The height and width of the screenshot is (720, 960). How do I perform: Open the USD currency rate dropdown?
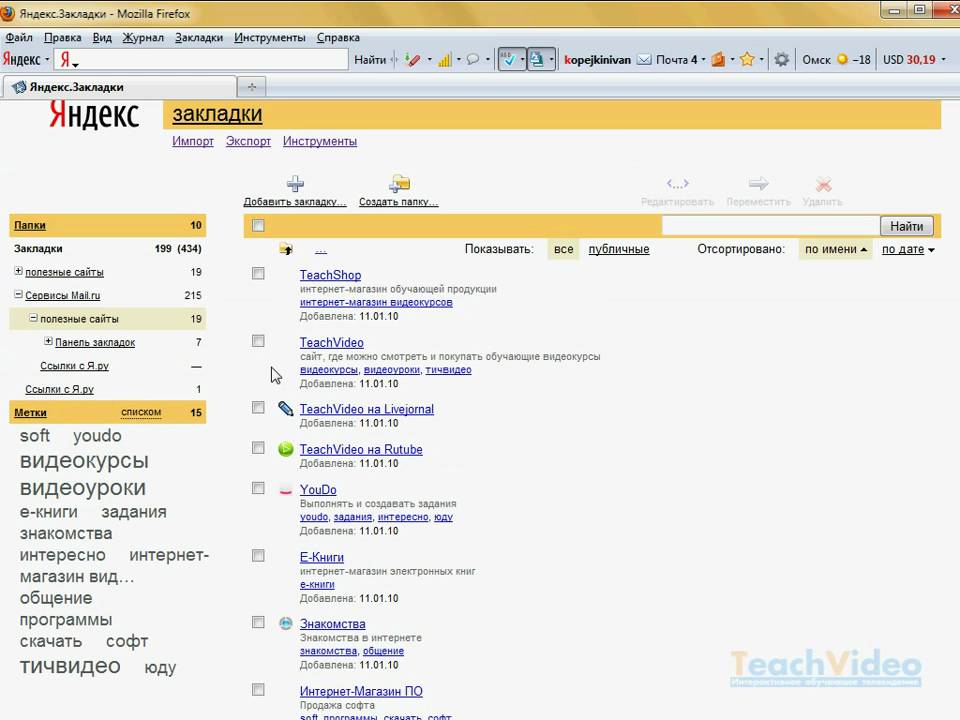[943, 59]
